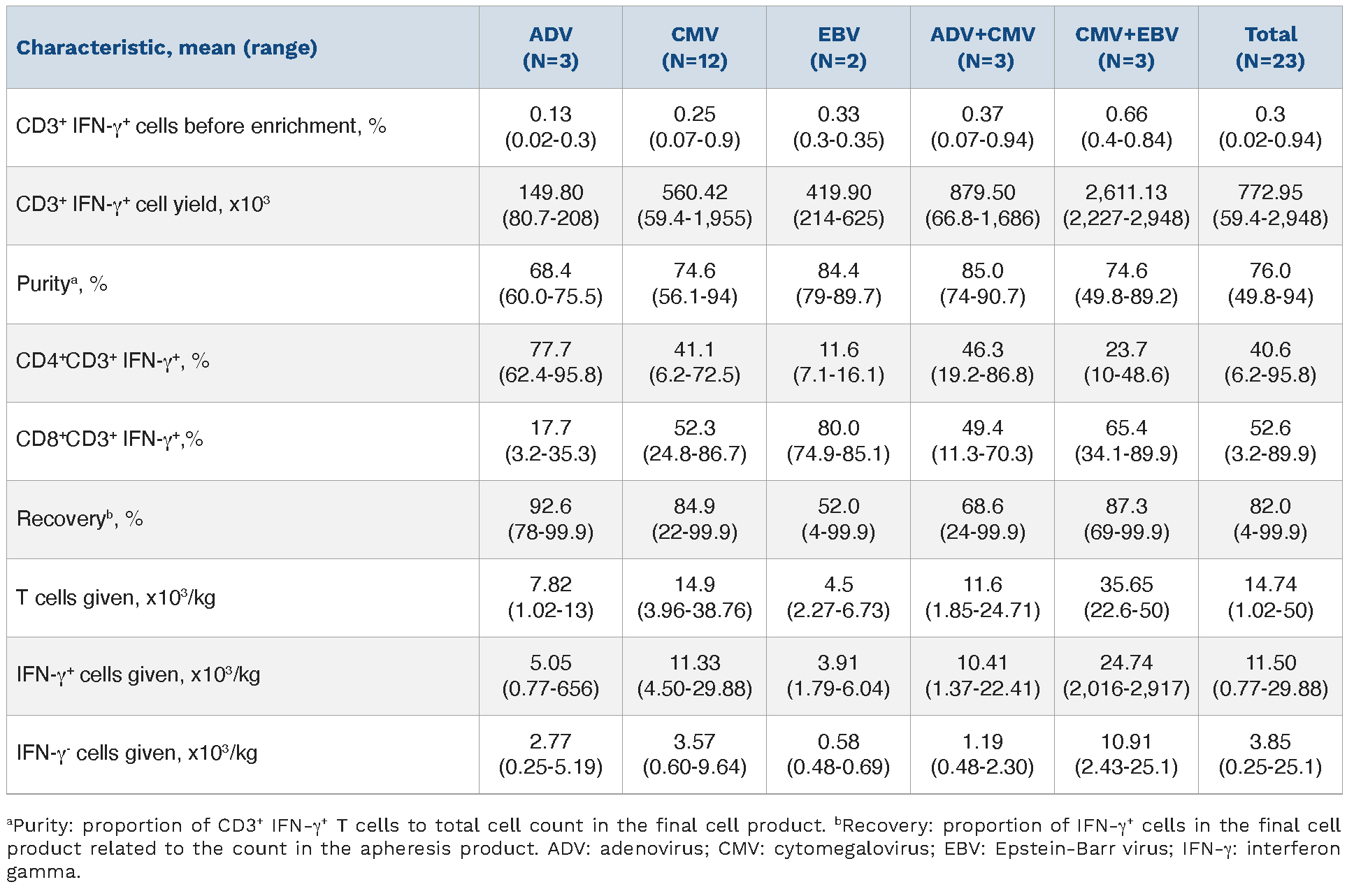Viewport: 1354px width, 896px height.
Task: Click the 'Characteristic, mean (range)' header cell
Action: click(166, 48)
